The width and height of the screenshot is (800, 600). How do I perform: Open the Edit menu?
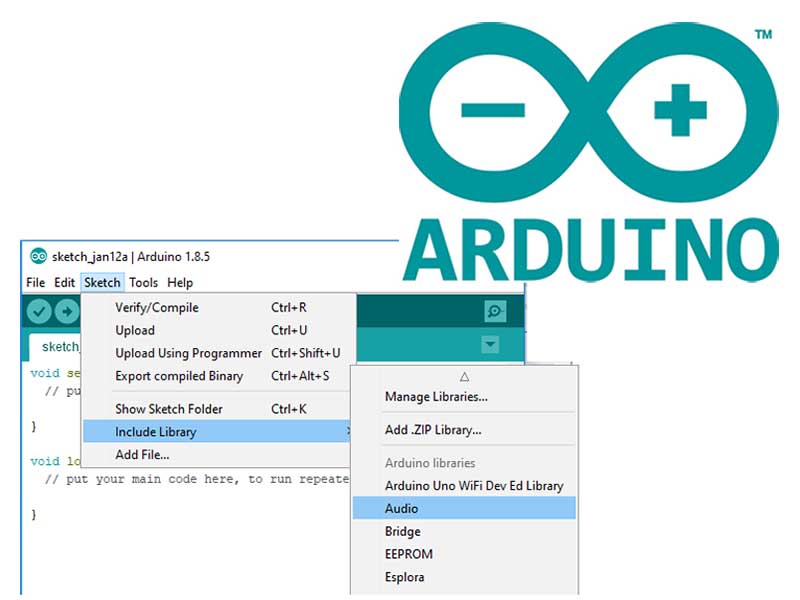tap(64, 283)
